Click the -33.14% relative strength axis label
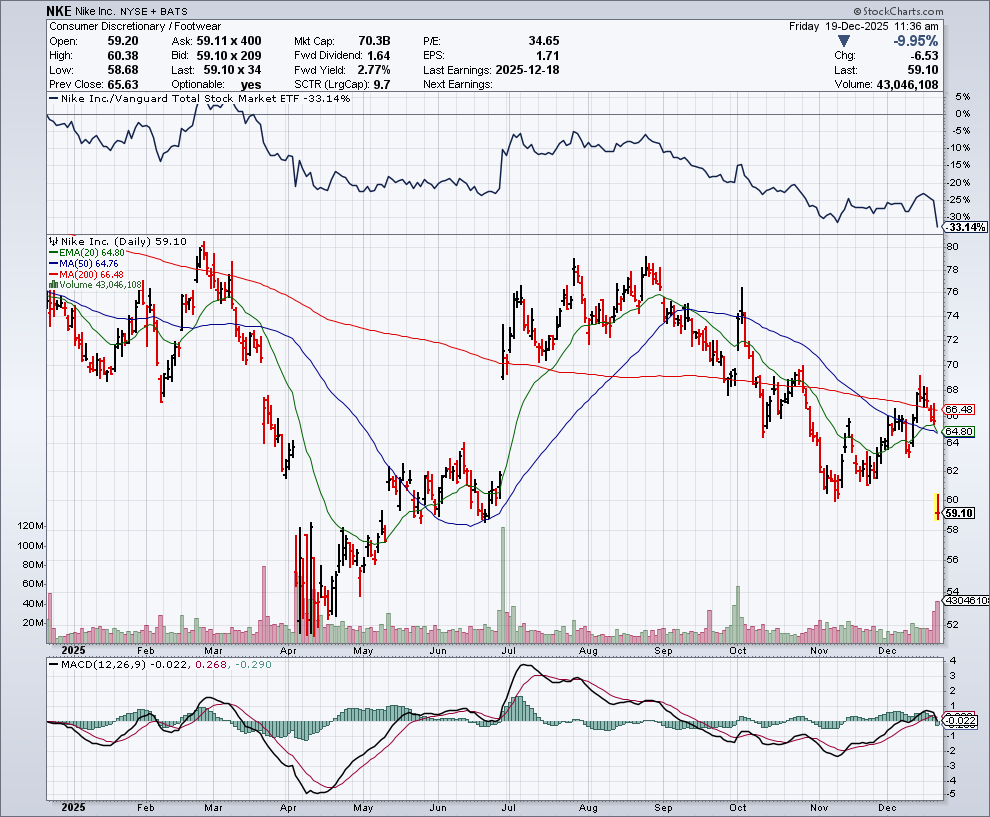Screen dimensions: 990x817 click(966, 228)
